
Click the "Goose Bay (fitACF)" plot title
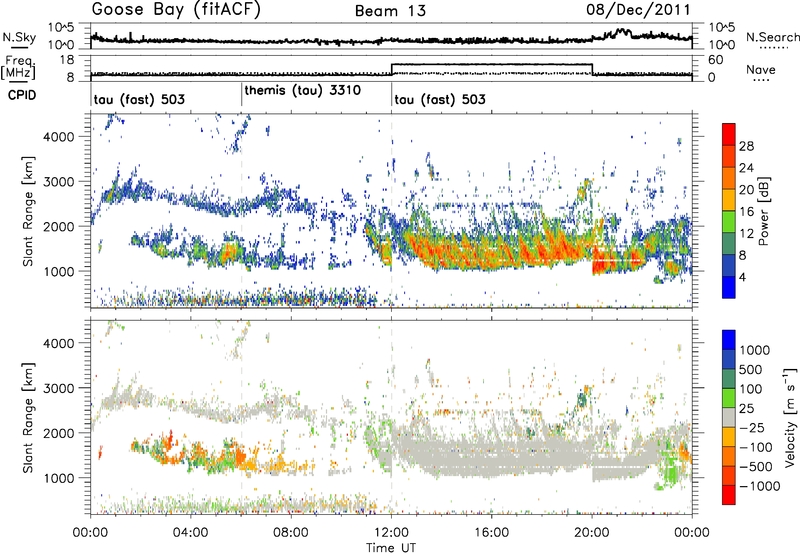pos(176,10)
